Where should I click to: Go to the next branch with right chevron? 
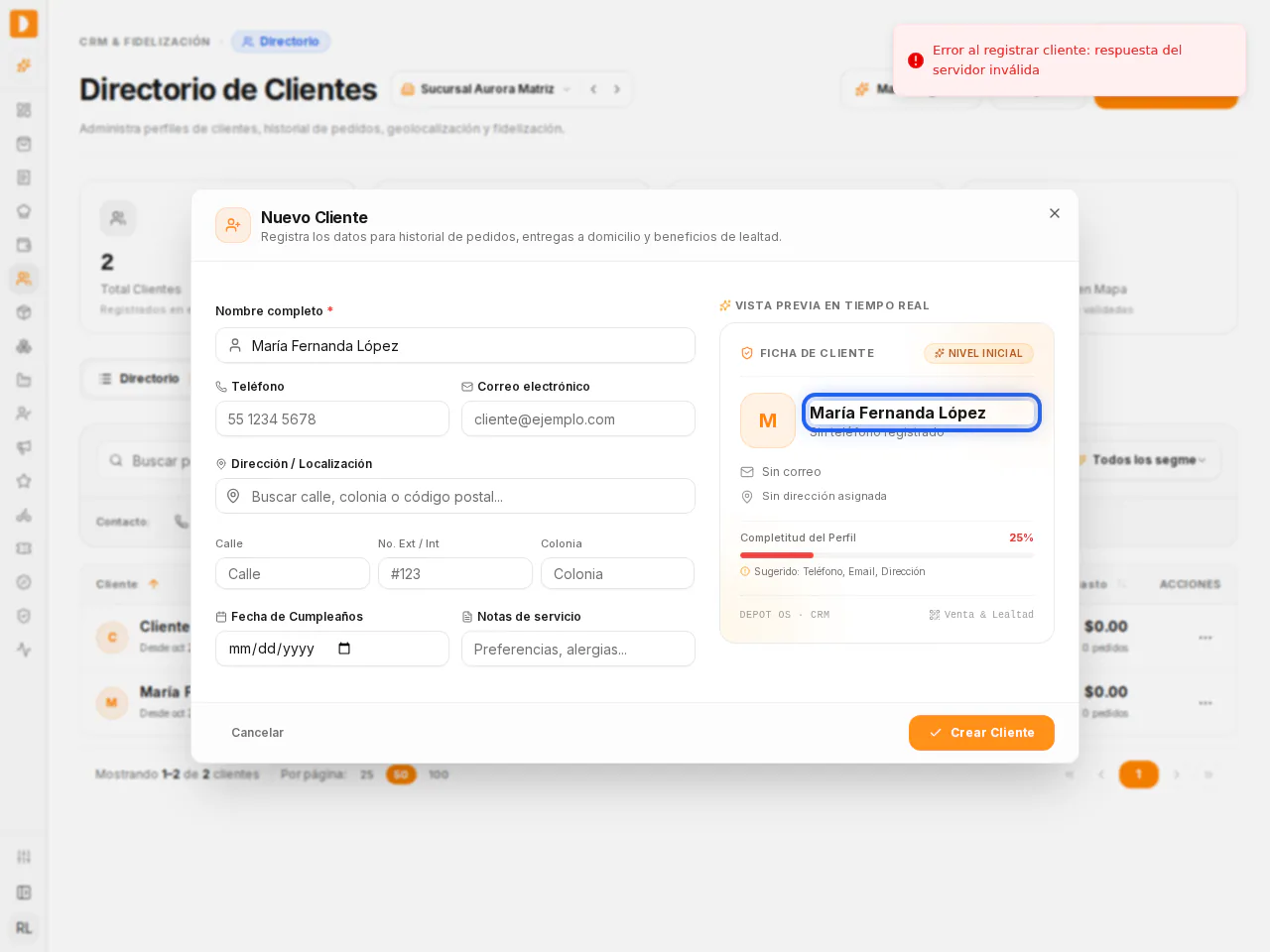[x=617, y=89]
